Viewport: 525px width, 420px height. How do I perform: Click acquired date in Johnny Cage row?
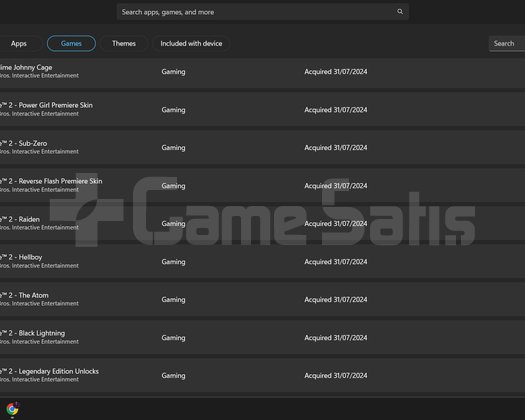coord(336,72)
